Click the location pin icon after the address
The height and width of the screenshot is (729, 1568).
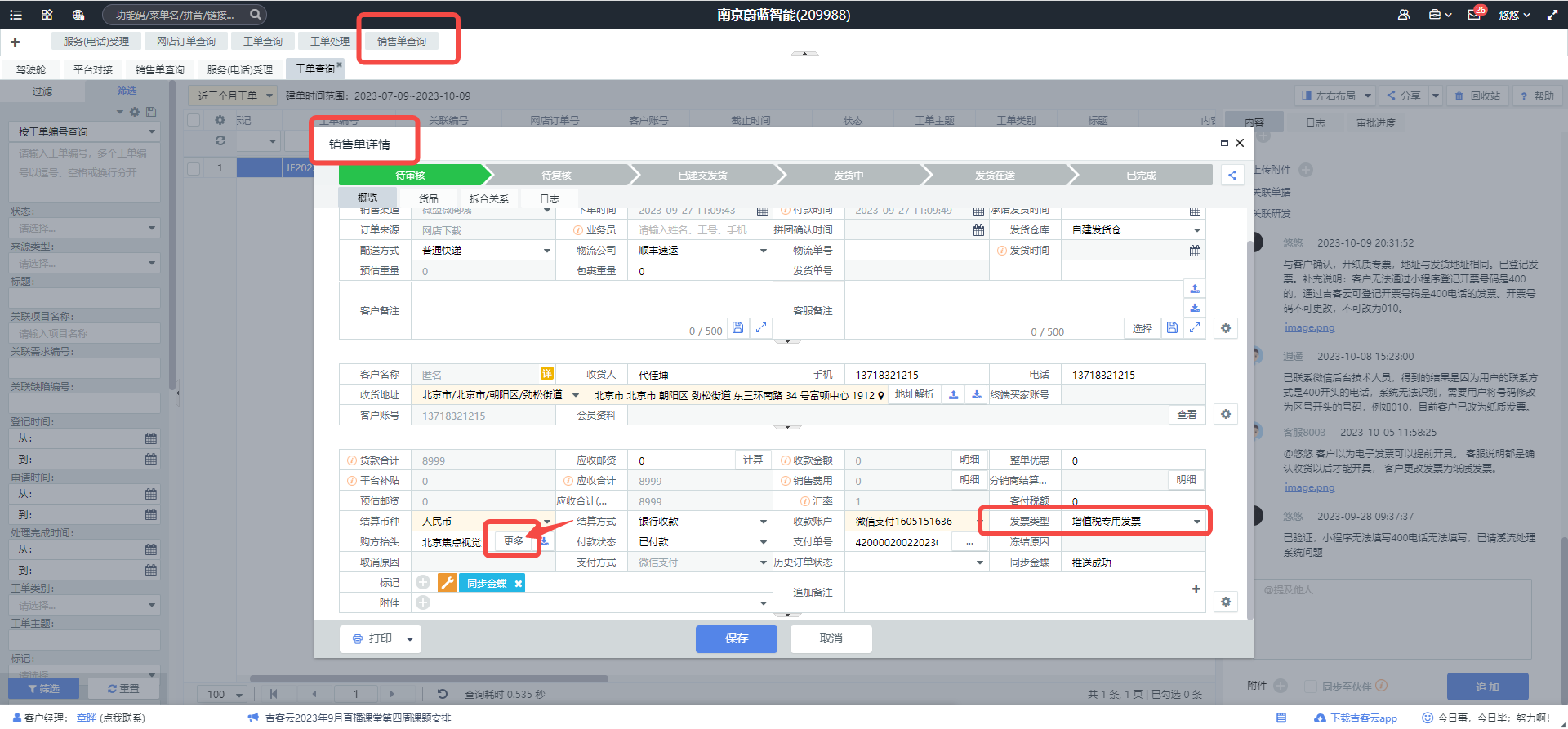tap(881, 396)
